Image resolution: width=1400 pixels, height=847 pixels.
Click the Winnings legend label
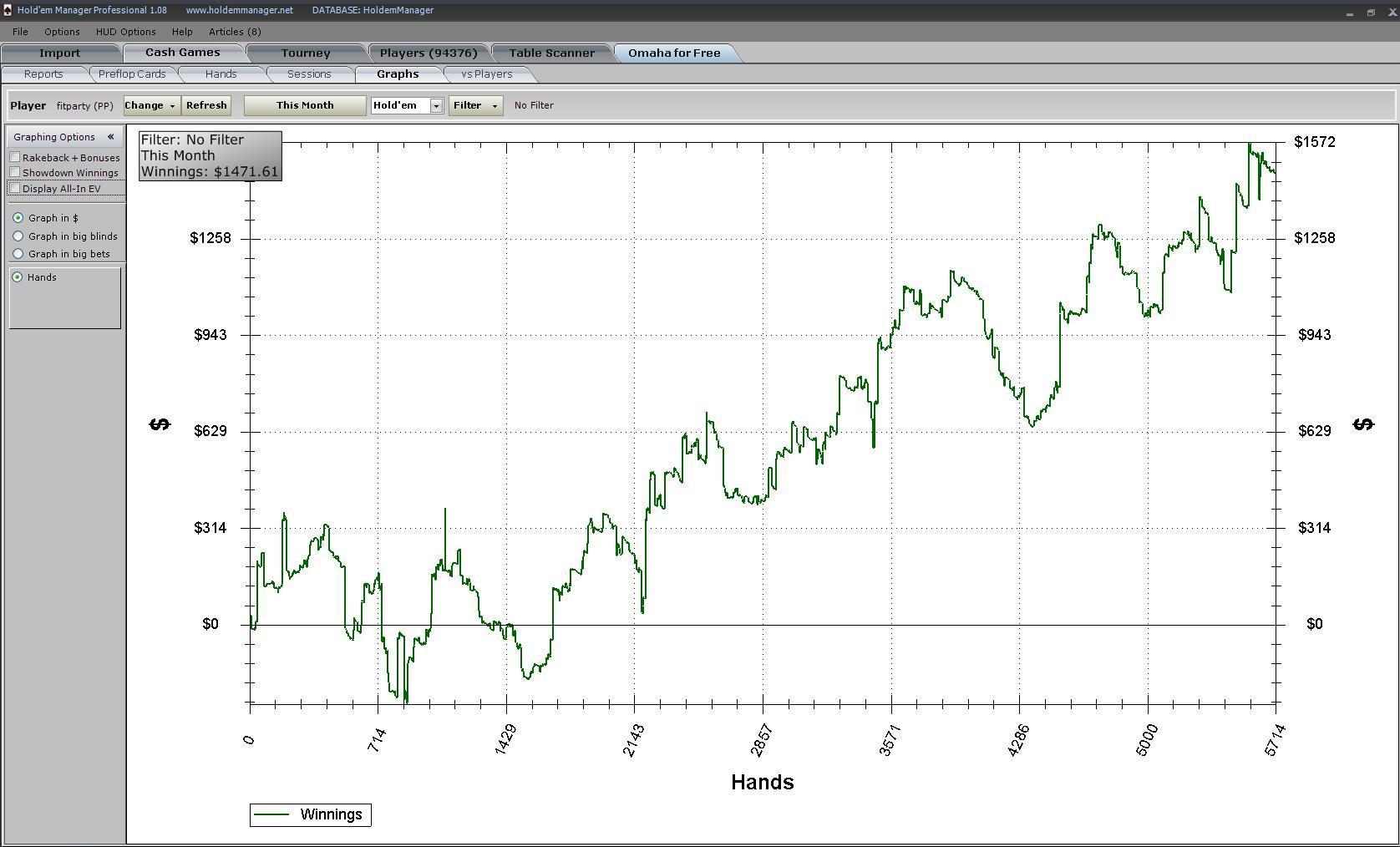pyautogui.click(x=331, y=814)
